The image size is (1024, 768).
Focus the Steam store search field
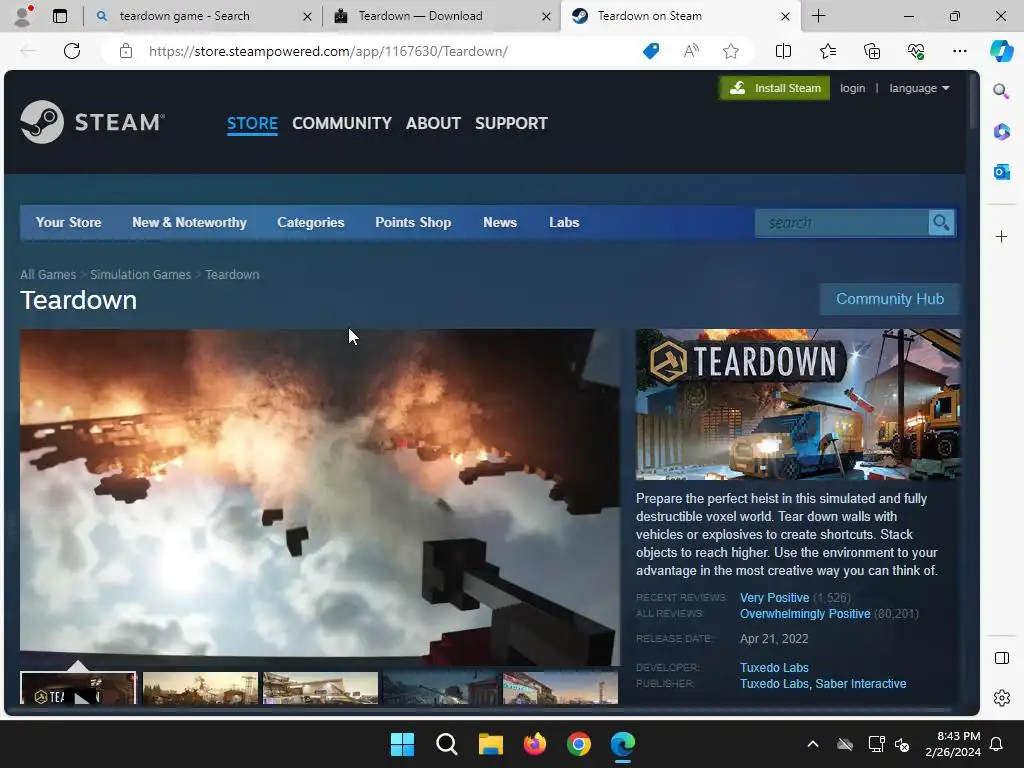coord(842,223)
